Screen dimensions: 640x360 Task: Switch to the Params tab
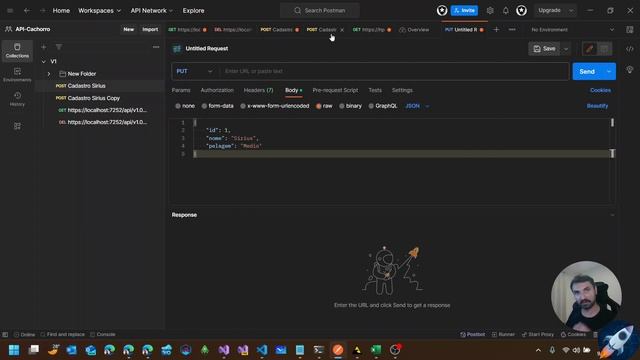181,90
